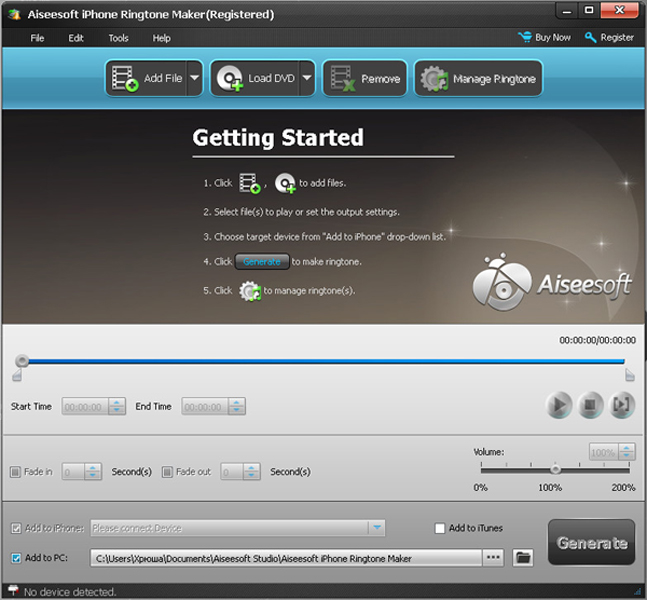Image resolution: width=647 pixels, height=600 pixels.
Task: Check the Add to iTunes option
Action: click(x=440, y=528)
